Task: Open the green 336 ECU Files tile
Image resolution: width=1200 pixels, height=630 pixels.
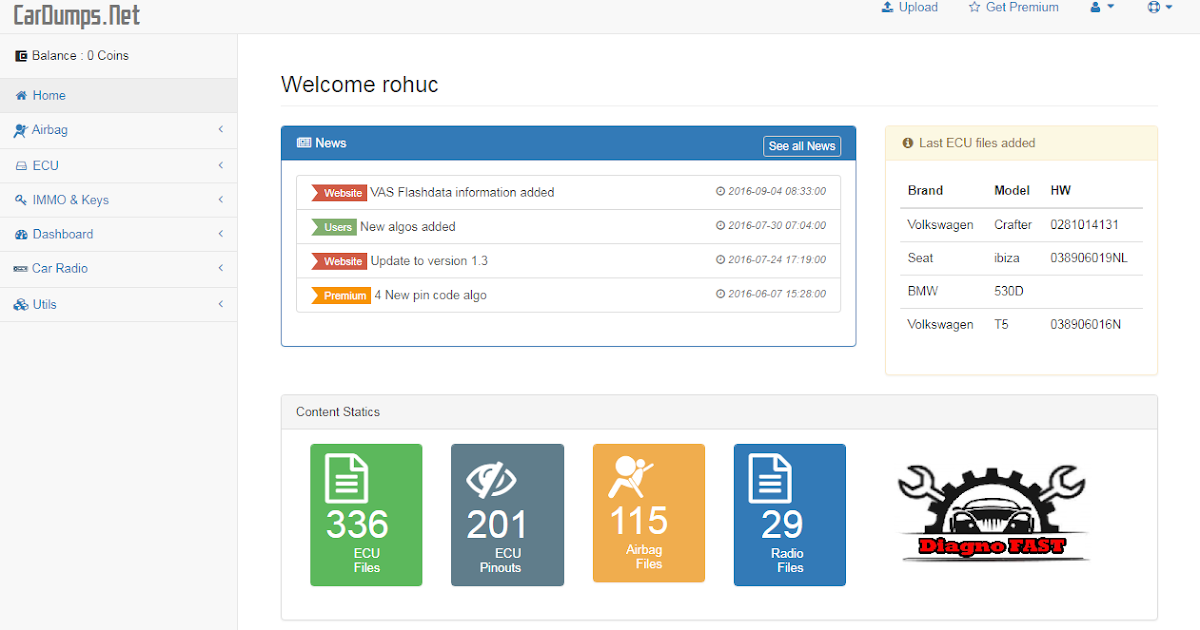Action: click(x=366, y=515)
